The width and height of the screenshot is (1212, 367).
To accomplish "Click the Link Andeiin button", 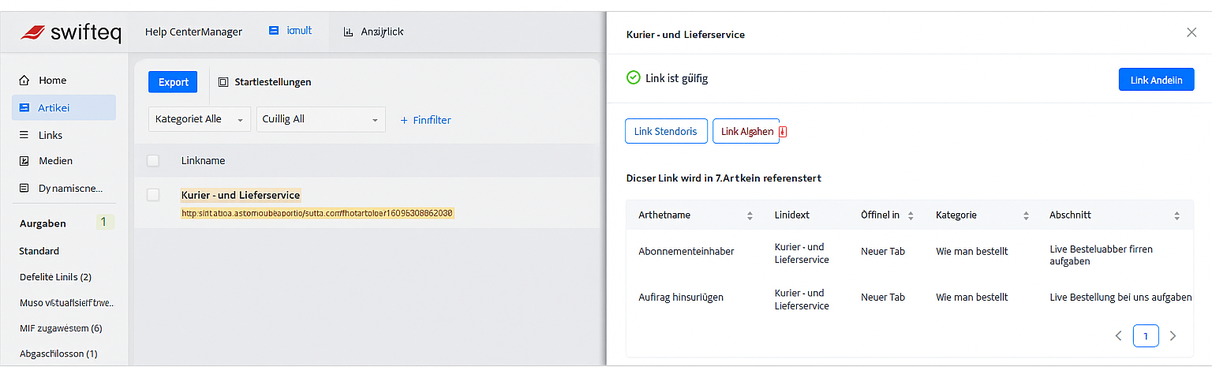I will click(x=1156, y=79).
